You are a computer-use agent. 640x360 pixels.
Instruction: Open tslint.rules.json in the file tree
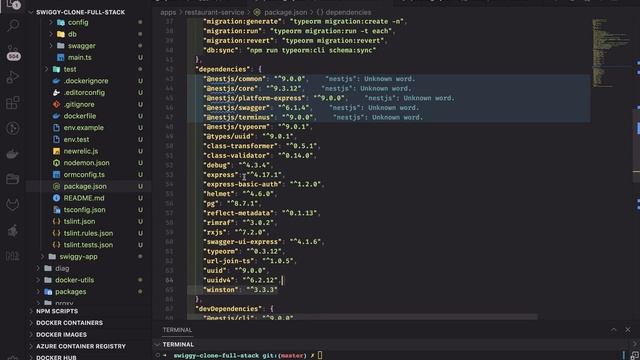pyautogui.click(x=89, y=233)
